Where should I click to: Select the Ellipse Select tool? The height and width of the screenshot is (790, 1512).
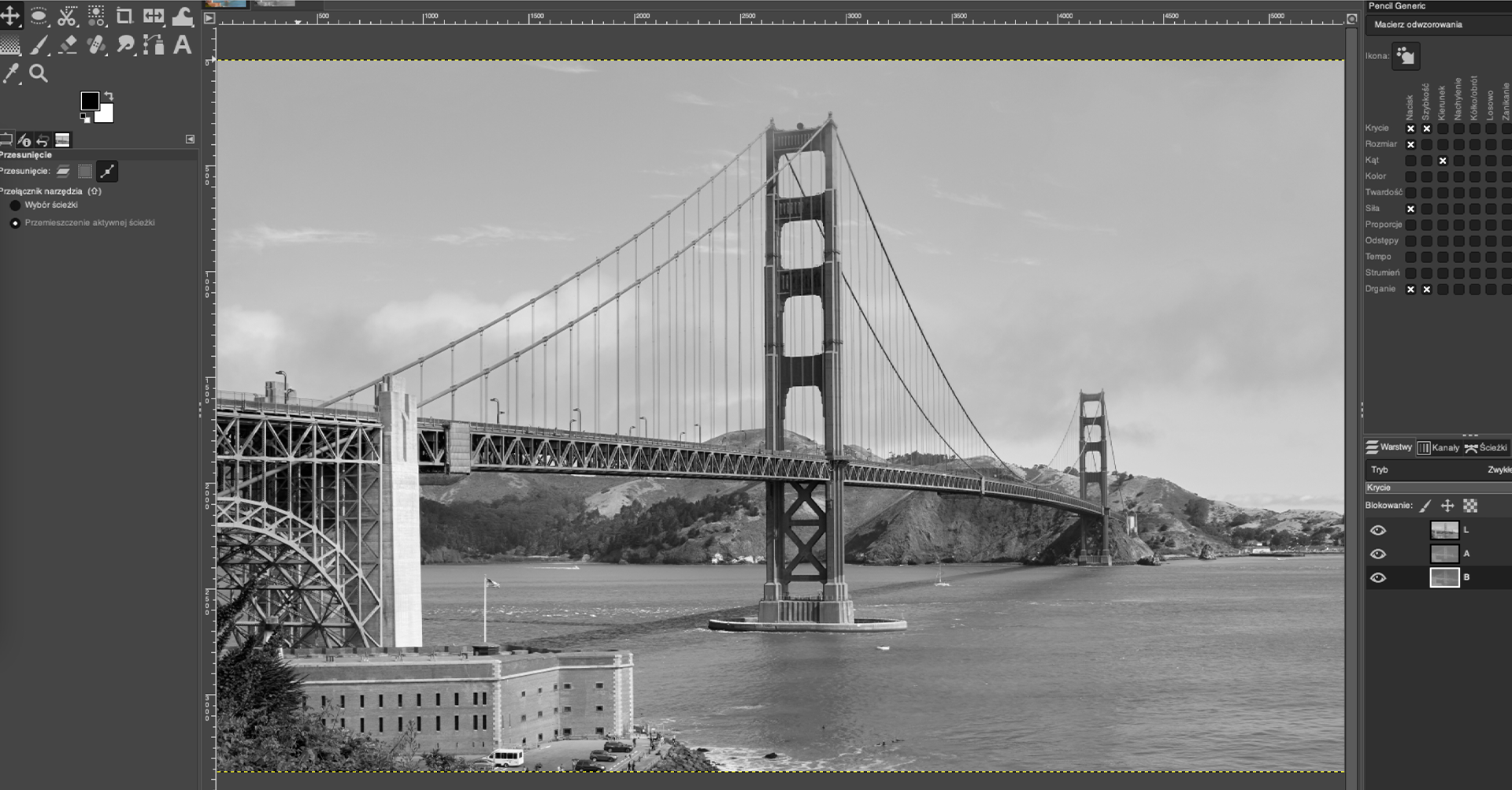point(39,15)
